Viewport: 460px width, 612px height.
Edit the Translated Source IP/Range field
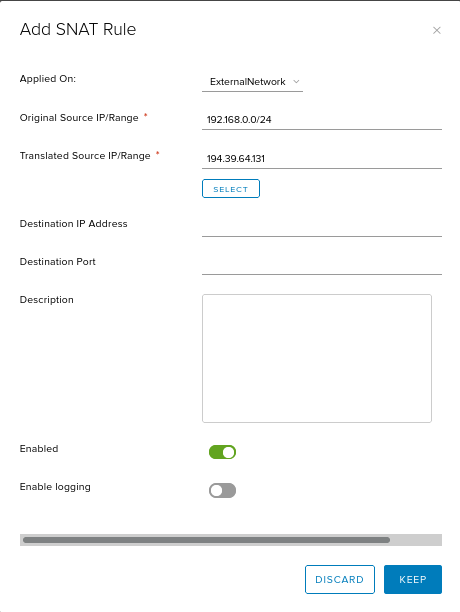[x=322, y=158]
